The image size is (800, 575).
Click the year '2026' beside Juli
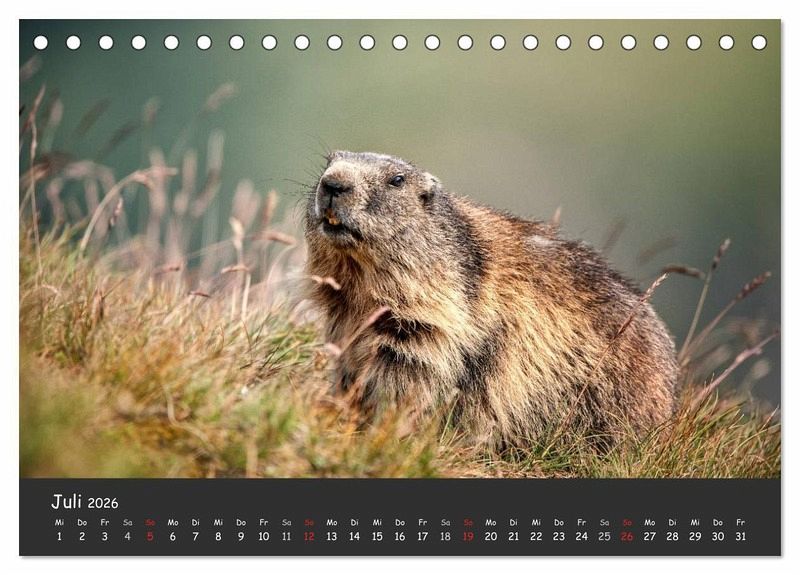click(103, 504)
